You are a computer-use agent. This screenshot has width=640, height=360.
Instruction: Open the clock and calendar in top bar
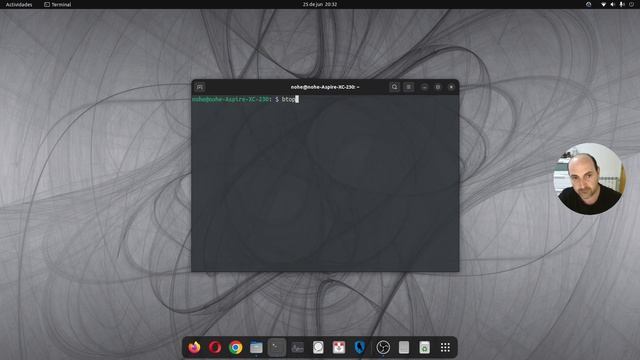tap(320, 4)
